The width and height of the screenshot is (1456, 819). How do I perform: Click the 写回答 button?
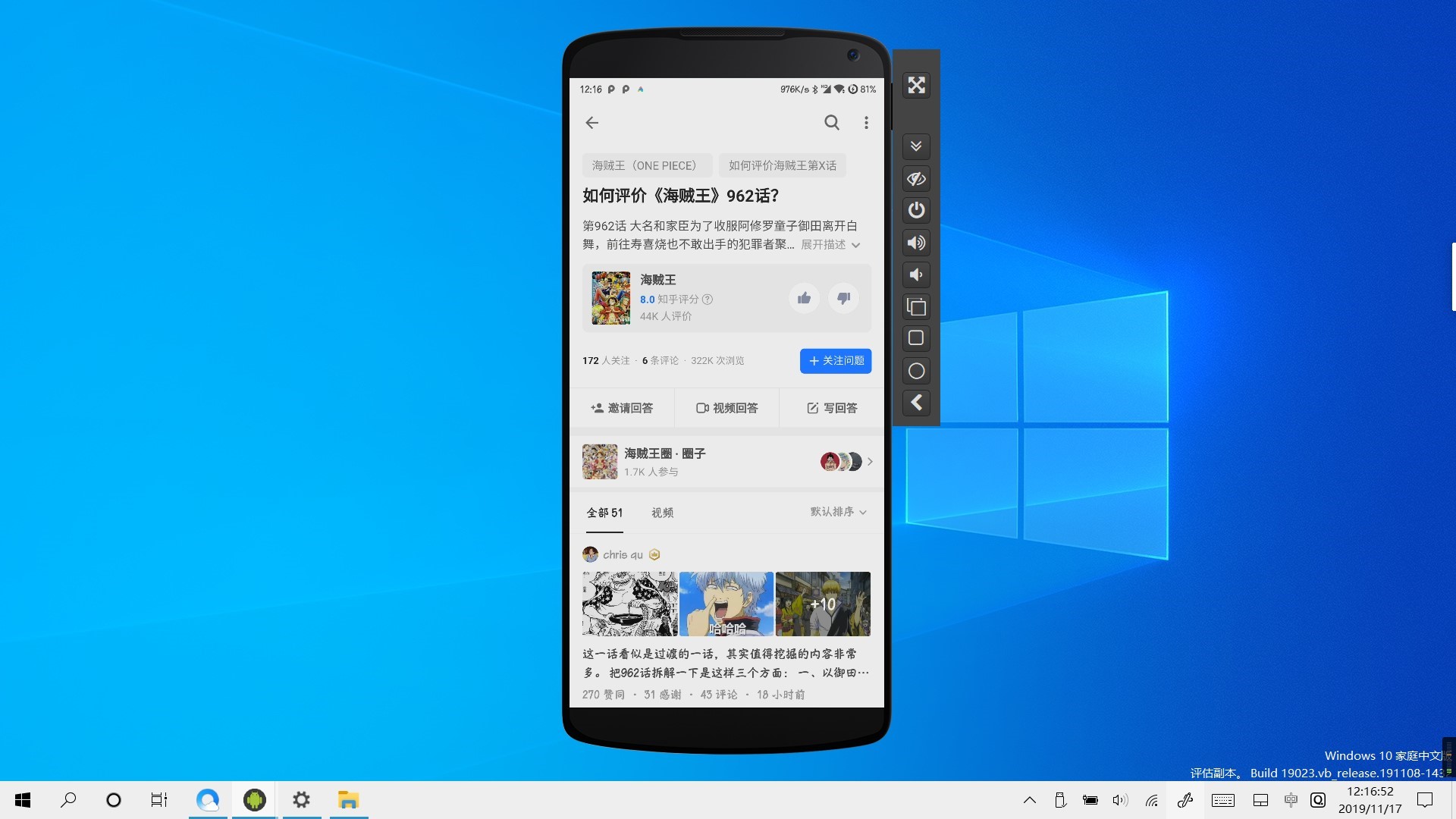point(832,408)
